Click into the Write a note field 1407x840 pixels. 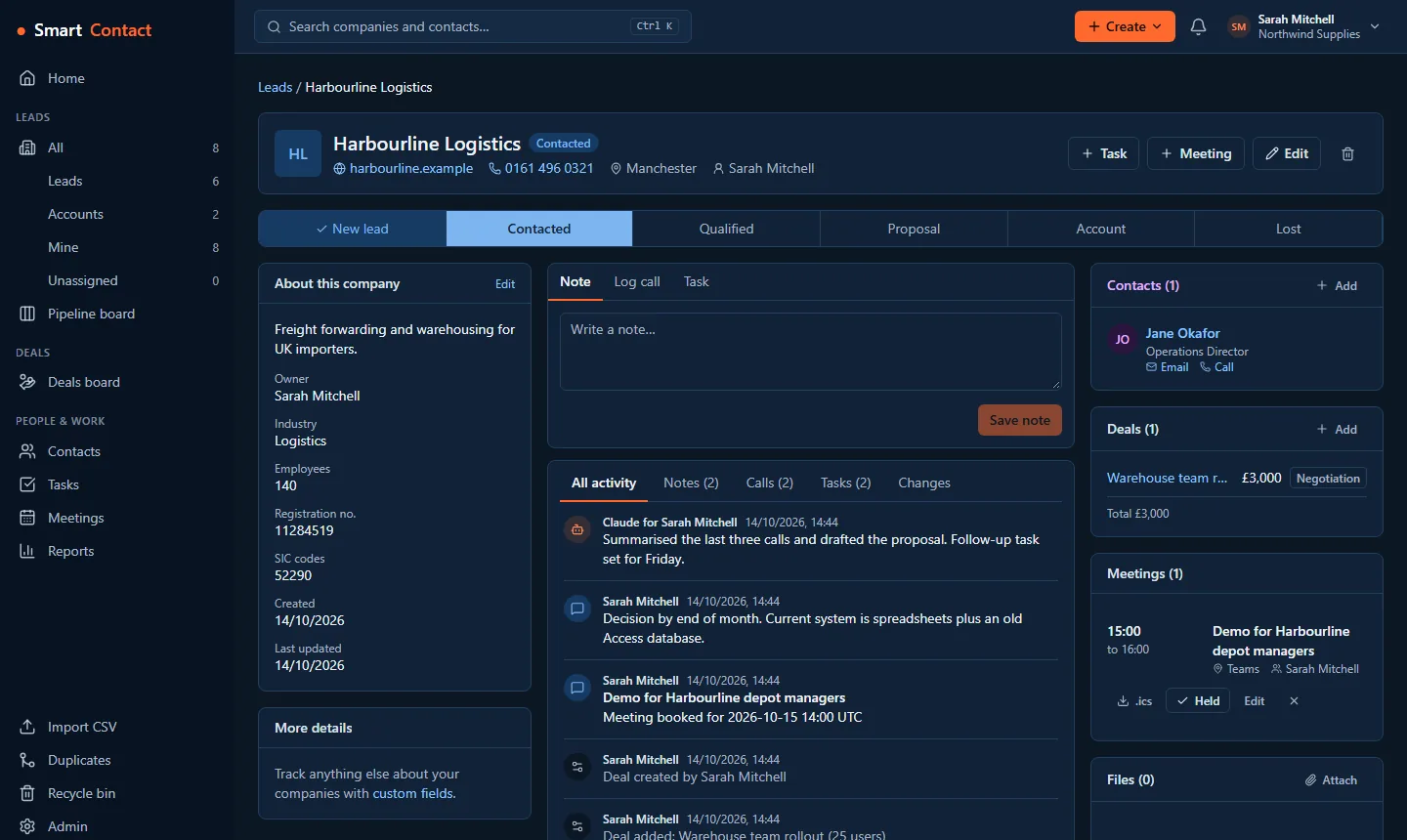[811, 352]
